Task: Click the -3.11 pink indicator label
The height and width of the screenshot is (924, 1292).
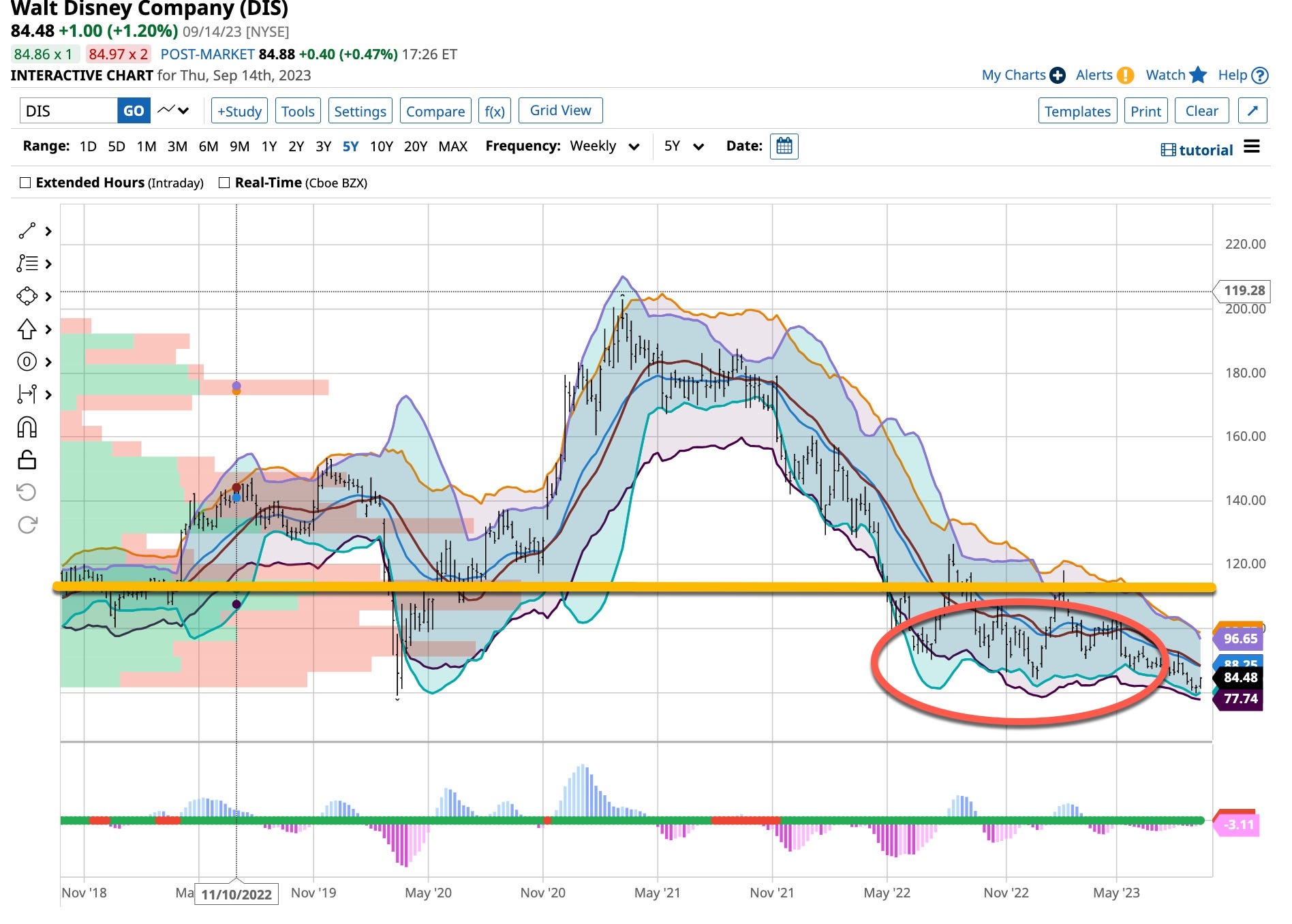Action: (x=1236, y=825)
